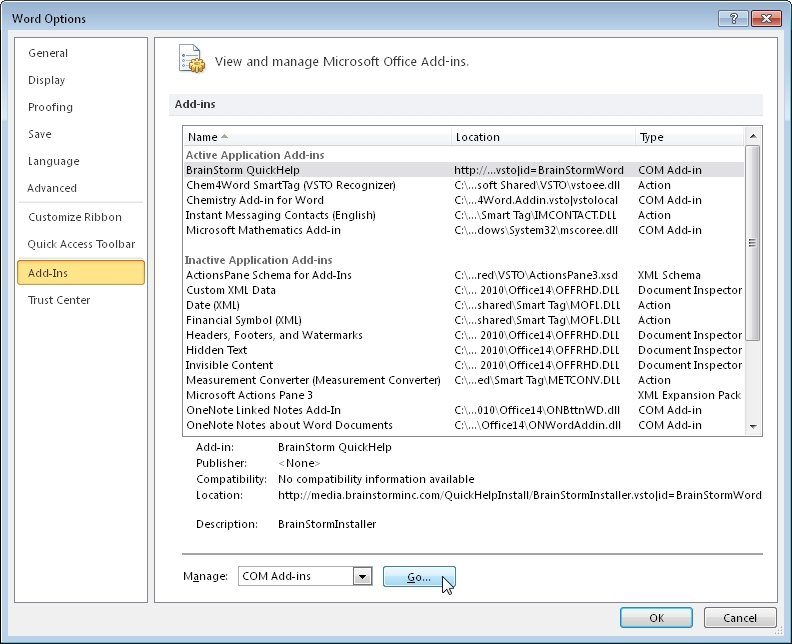Screen dimensions: 792x644
Task: Select the Financial Symbol (XML) row
Action: pyautogui.click(x=464, y=320)
